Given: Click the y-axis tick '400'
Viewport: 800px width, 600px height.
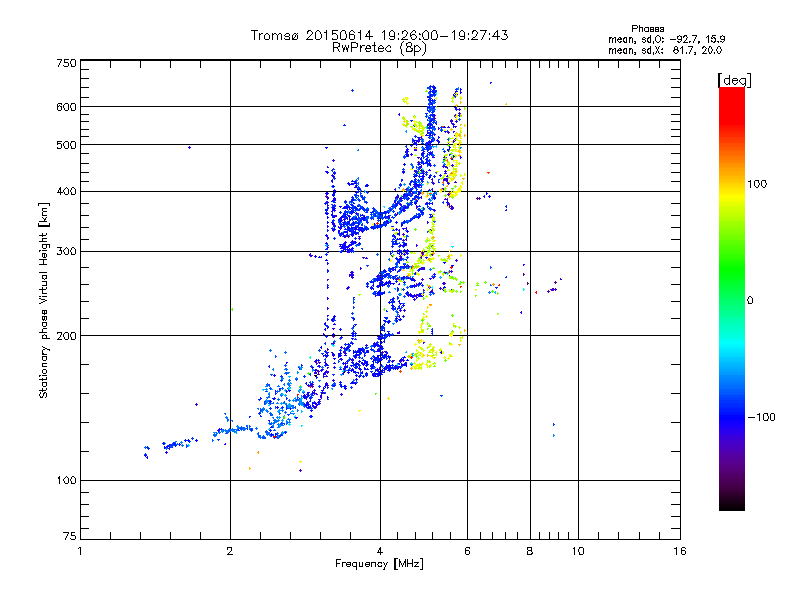Looking at the screenshot, I should click(66, 191).
